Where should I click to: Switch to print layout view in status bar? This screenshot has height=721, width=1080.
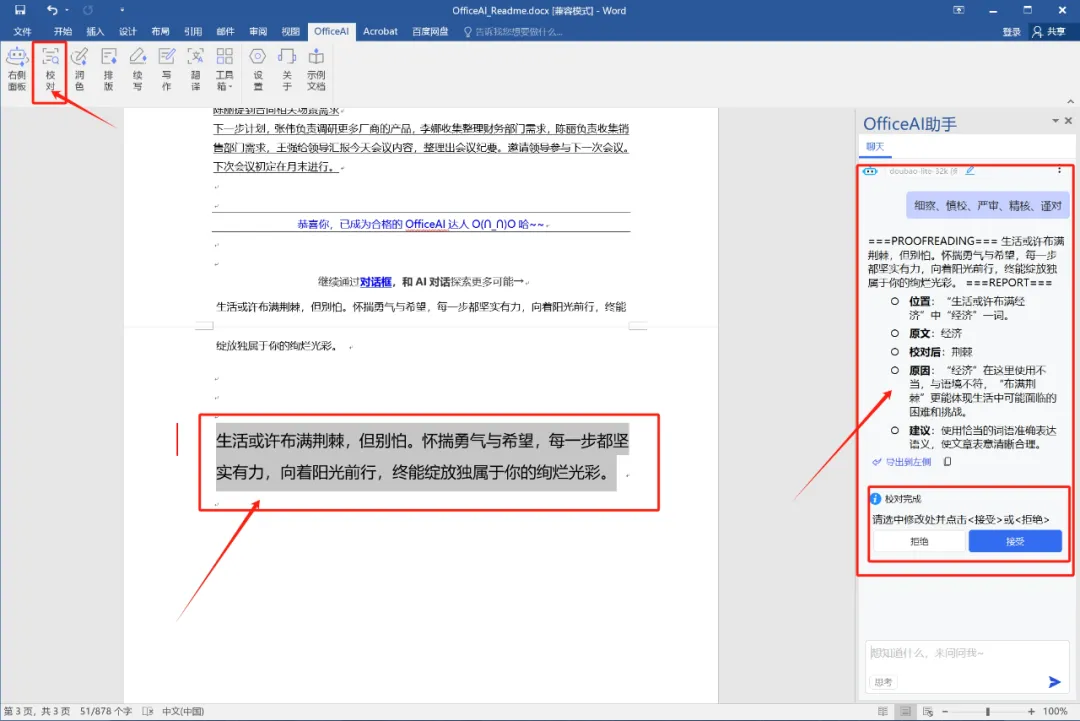(906, 711)
